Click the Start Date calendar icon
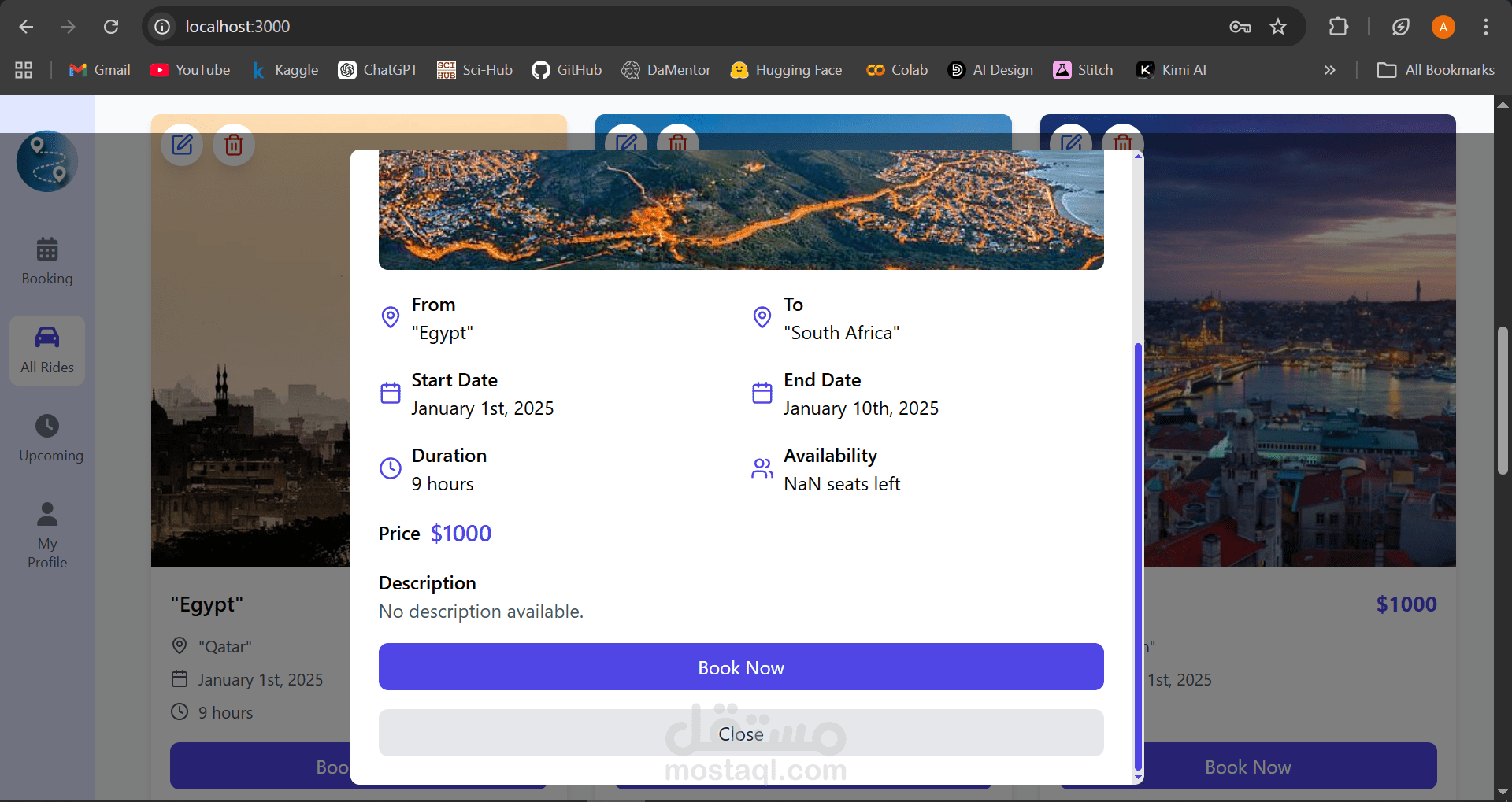The height and width of the screenshot is (802, 1512). [391, 393]
